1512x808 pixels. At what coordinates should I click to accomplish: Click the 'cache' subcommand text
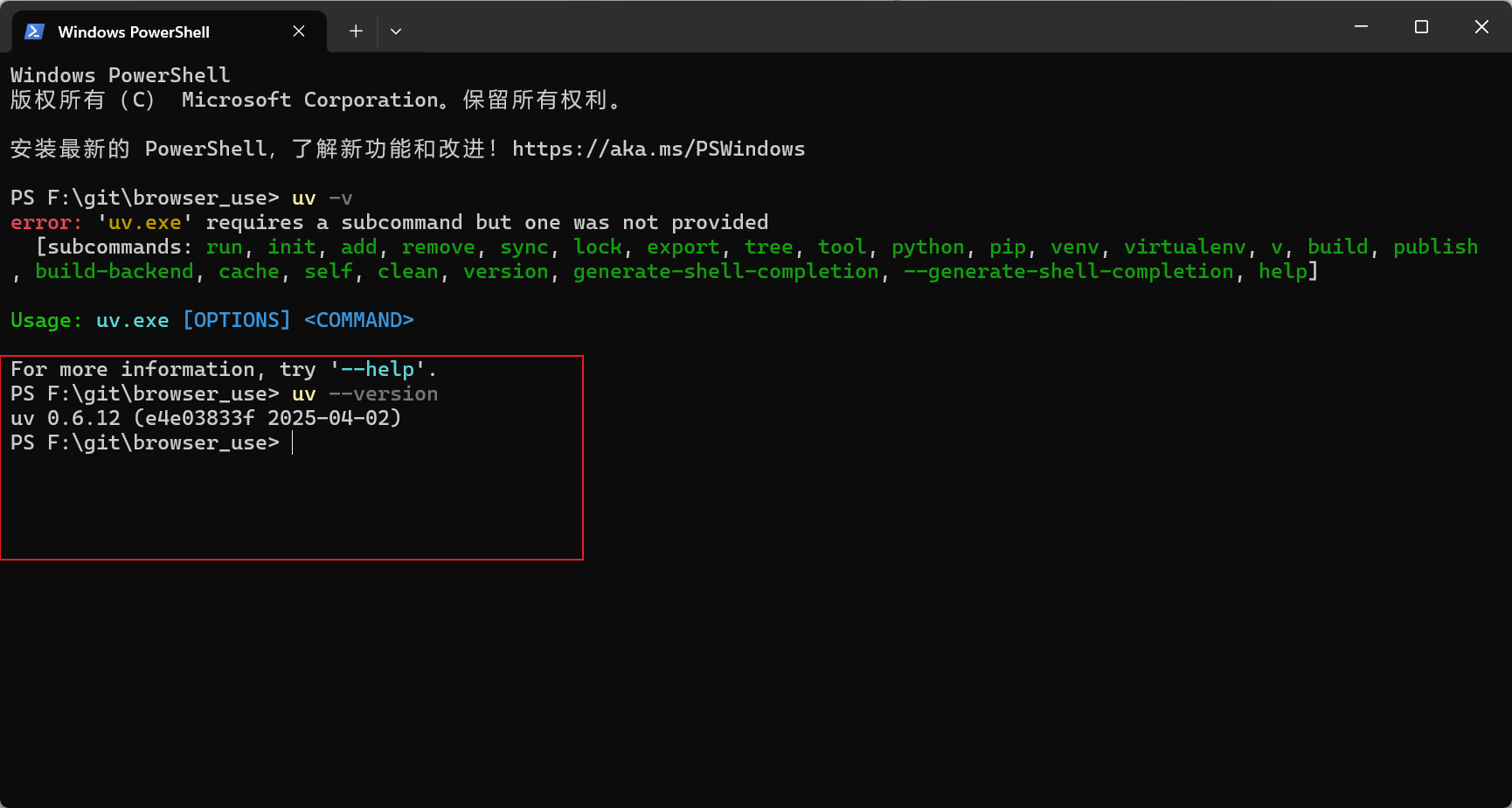pos(248,271)
